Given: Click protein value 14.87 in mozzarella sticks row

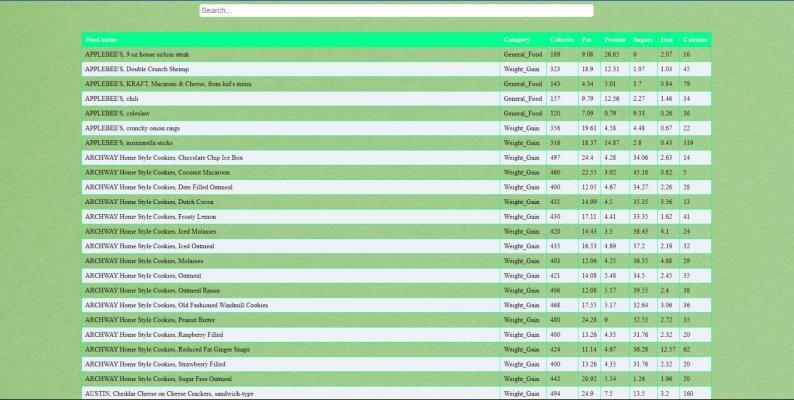Looking at the screenshot, I should (x=612, y=143).
